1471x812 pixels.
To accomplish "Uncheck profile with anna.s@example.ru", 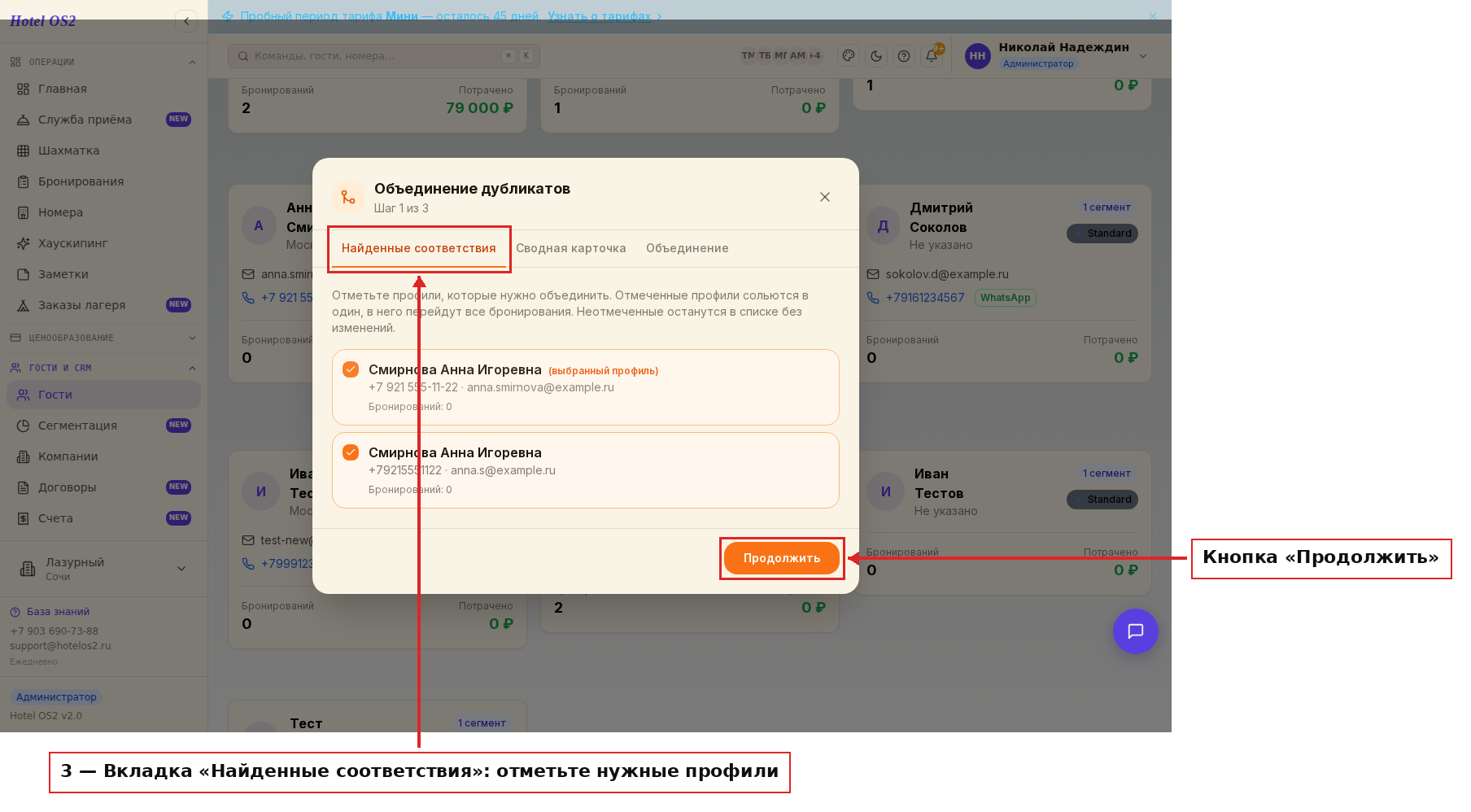I will 351,452.
